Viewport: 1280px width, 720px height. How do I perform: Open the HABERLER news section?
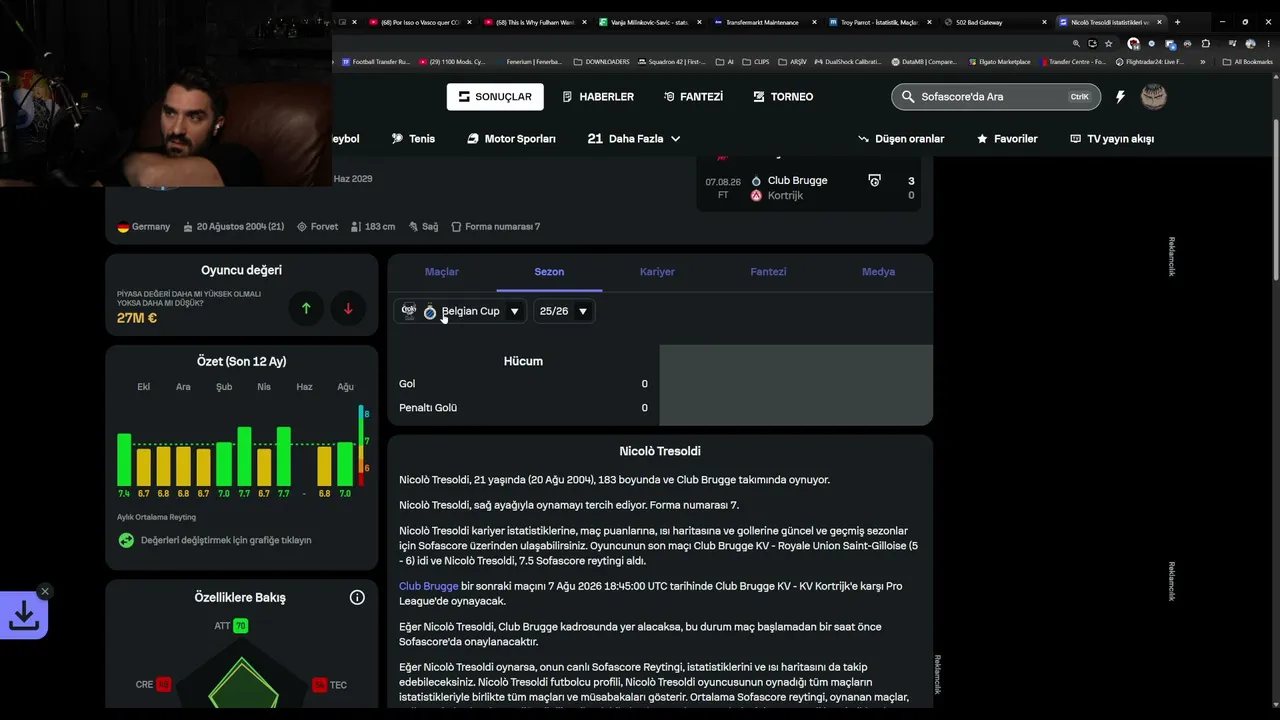[x=598, y=97]
